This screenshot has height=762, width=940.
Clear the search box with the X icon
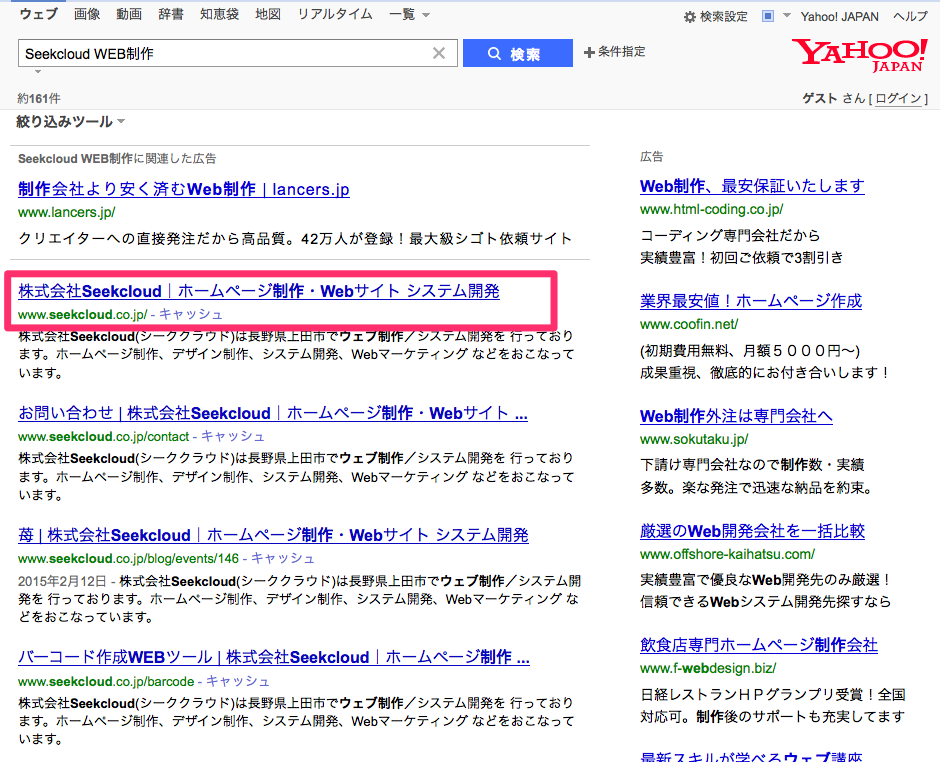pos(439,53)
